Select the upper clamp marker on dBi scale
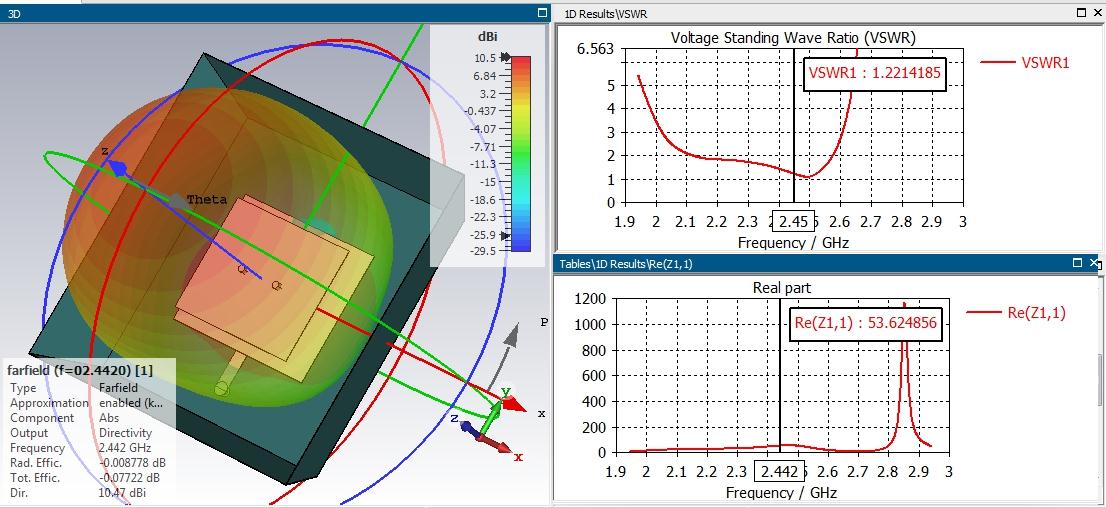1106x508 pixels. (x=505, y=57)
